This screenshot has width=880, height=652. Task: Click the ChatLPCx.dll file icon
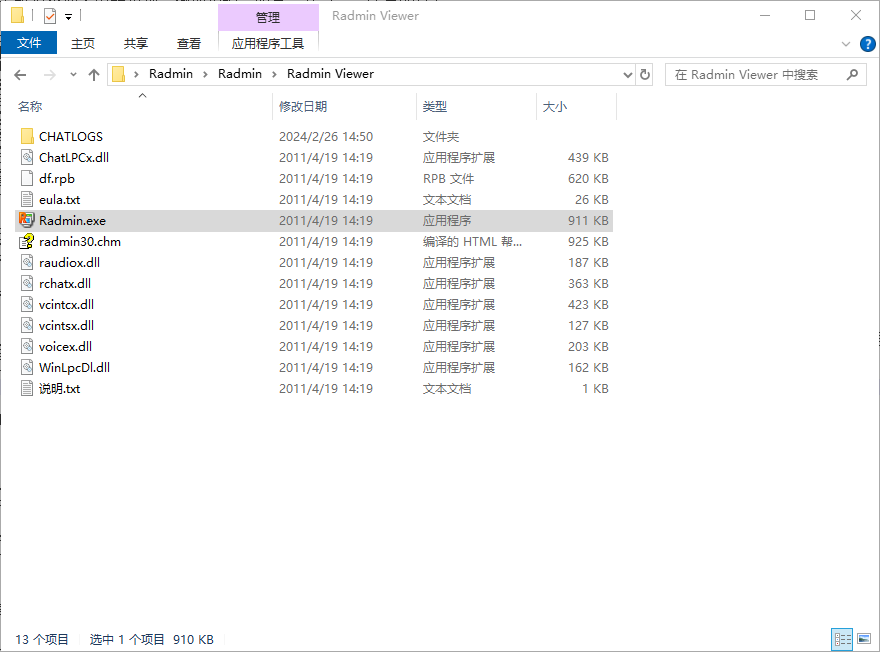click(26, 158)
